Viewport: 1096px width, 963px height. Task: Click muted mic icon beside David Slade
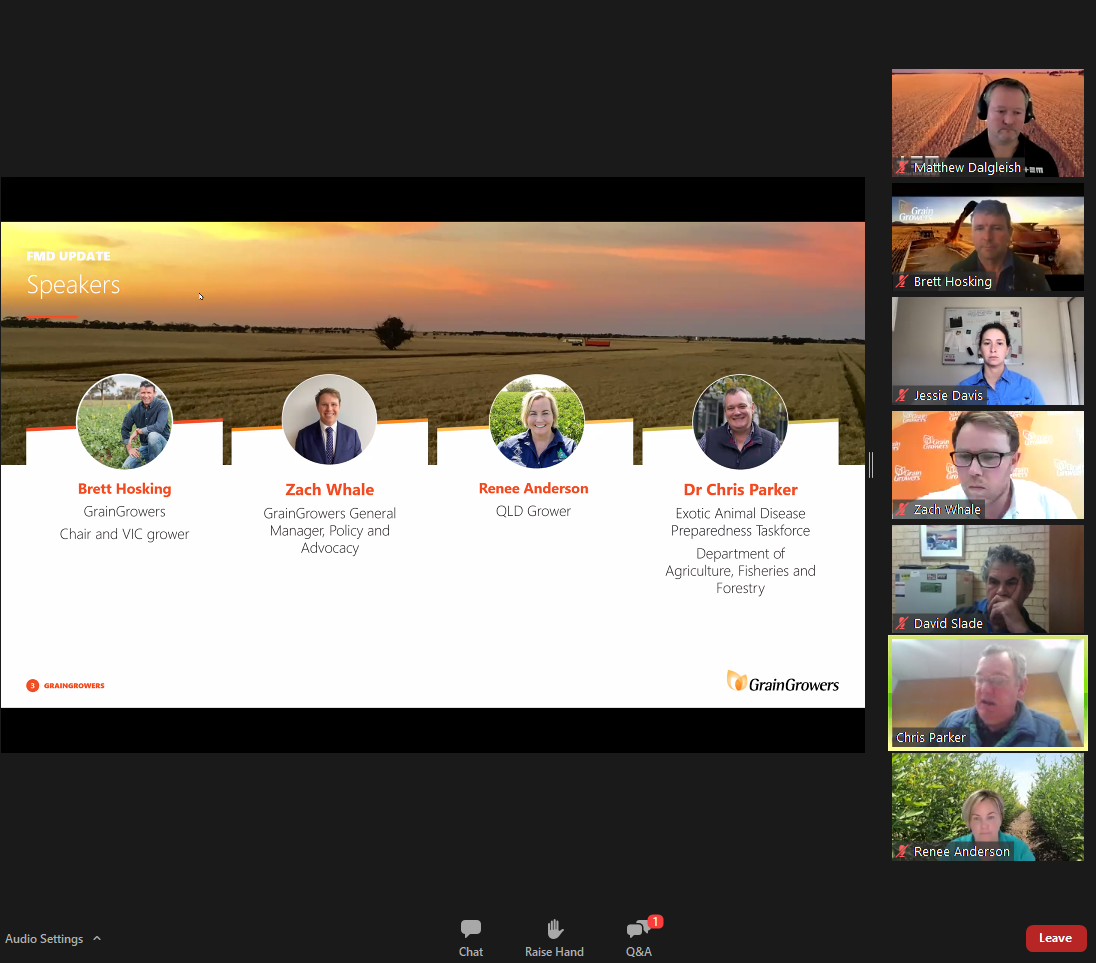(x=902, y=623)
